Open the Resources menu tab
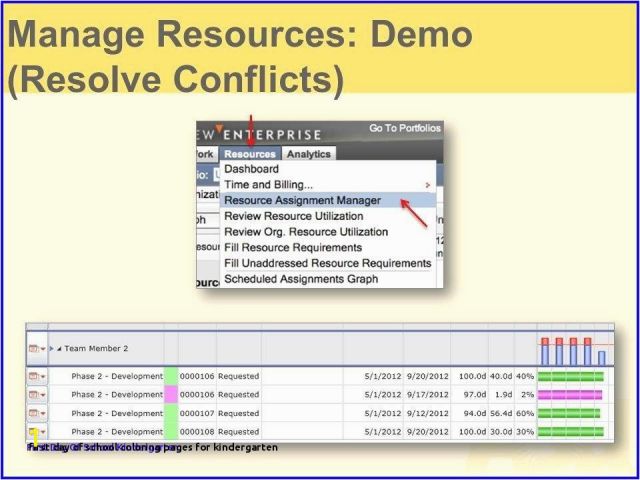This screenshot has height=480, width=640. (249, 154)
